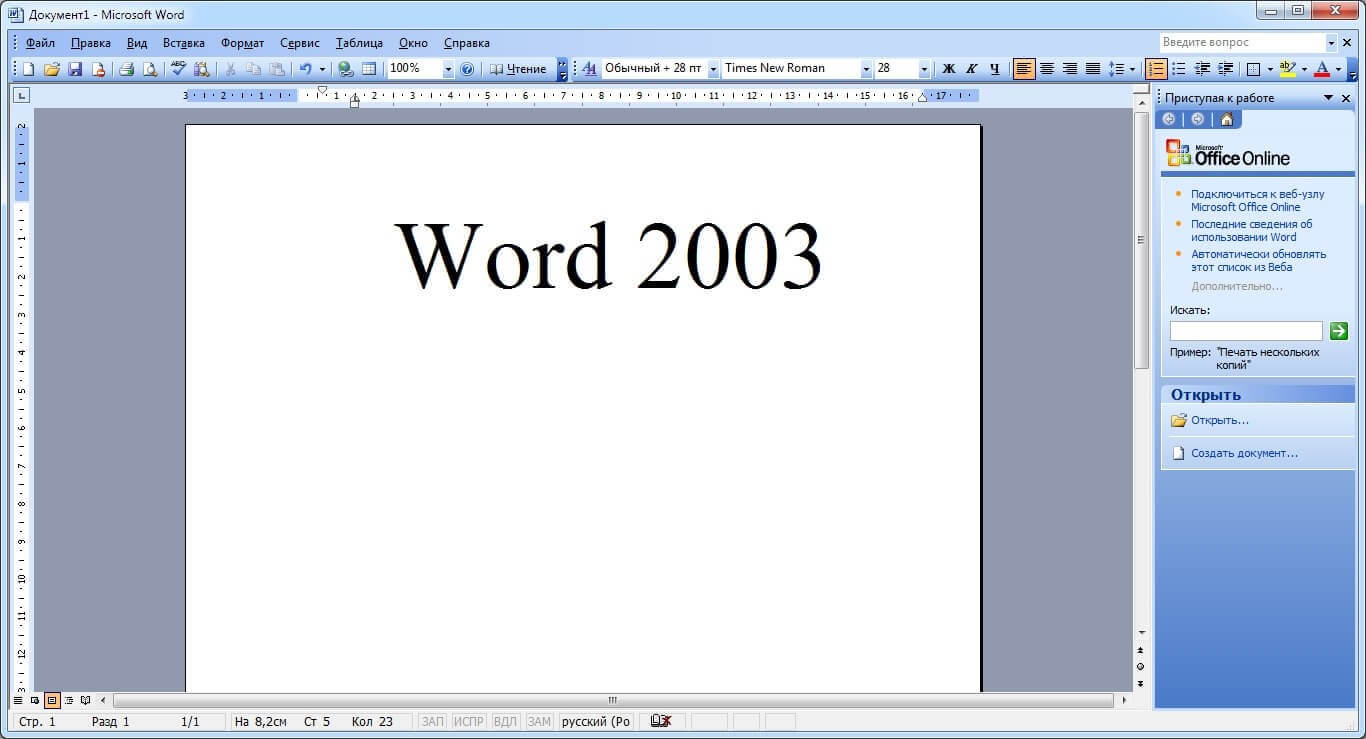Screen dimensions: 1366x739
Task: Toggle bold formatting (Ж button)
Action: pyautogui.click(x=949, y=69)
